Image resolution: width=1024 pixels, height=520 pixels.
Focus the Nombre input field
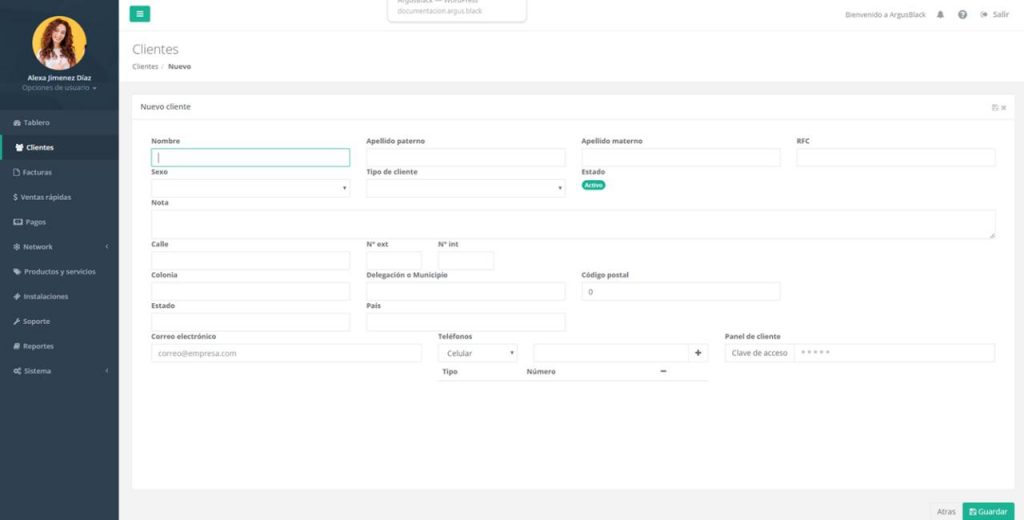[251, 157]
